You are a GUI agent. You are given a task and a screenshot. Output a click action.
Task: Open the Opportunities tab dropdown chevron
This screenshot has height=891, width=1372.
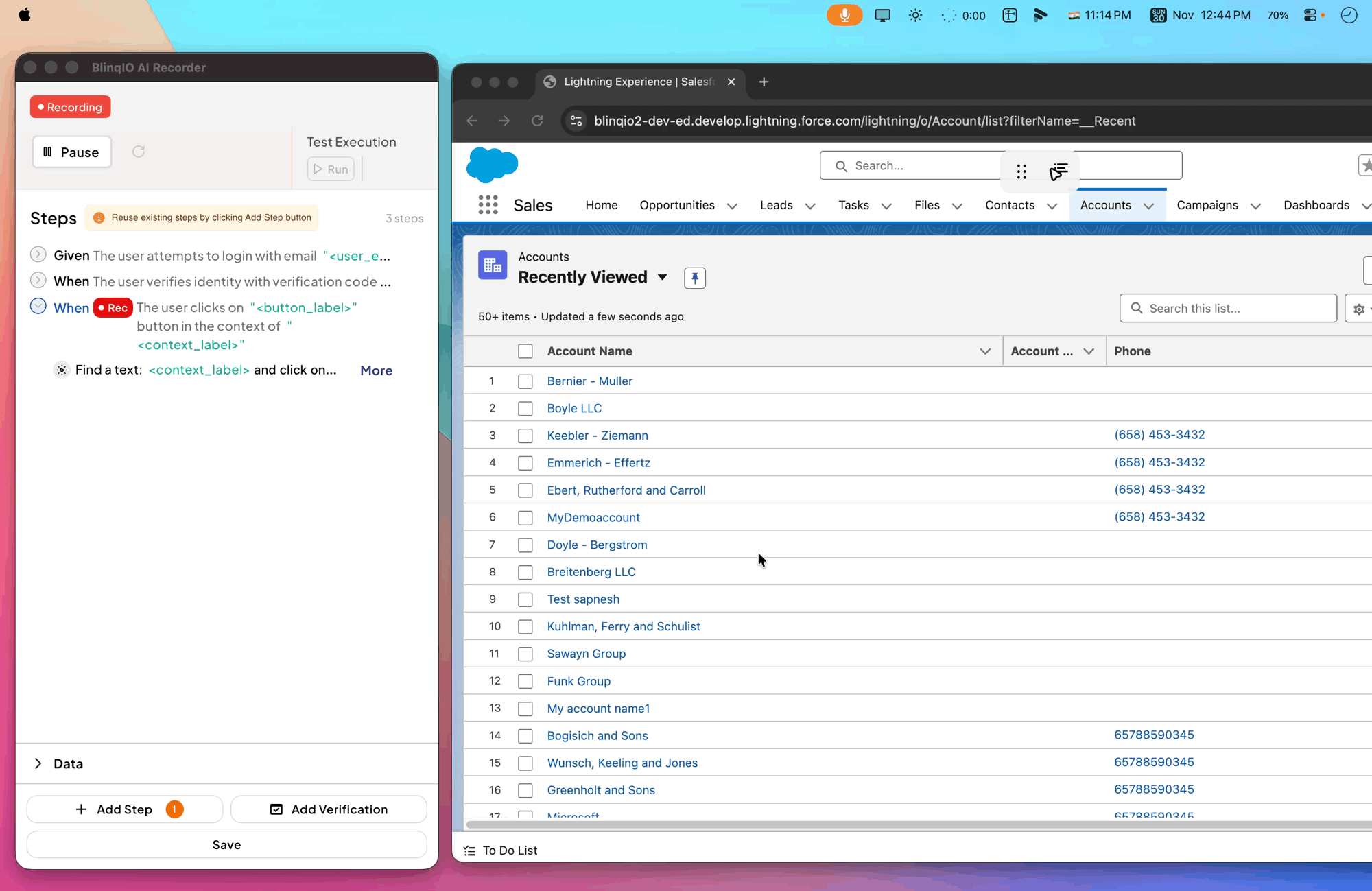click(732, 206)
